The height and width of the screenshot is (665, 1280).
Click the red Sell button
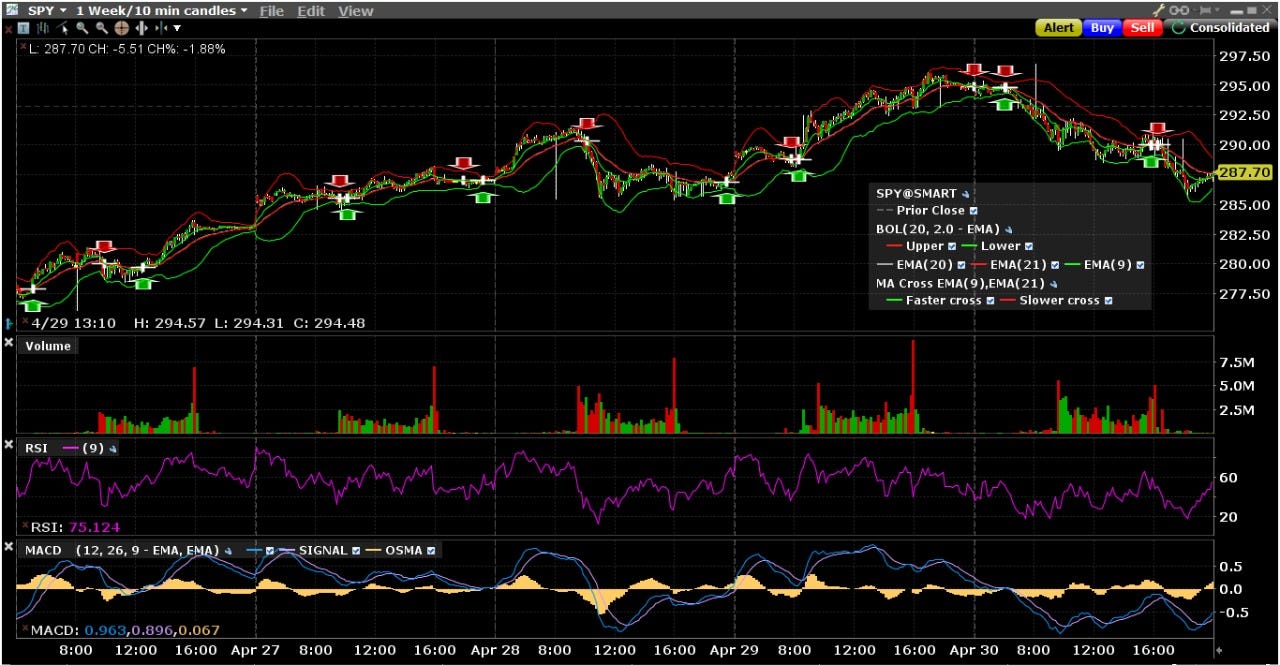point(1142,27)
